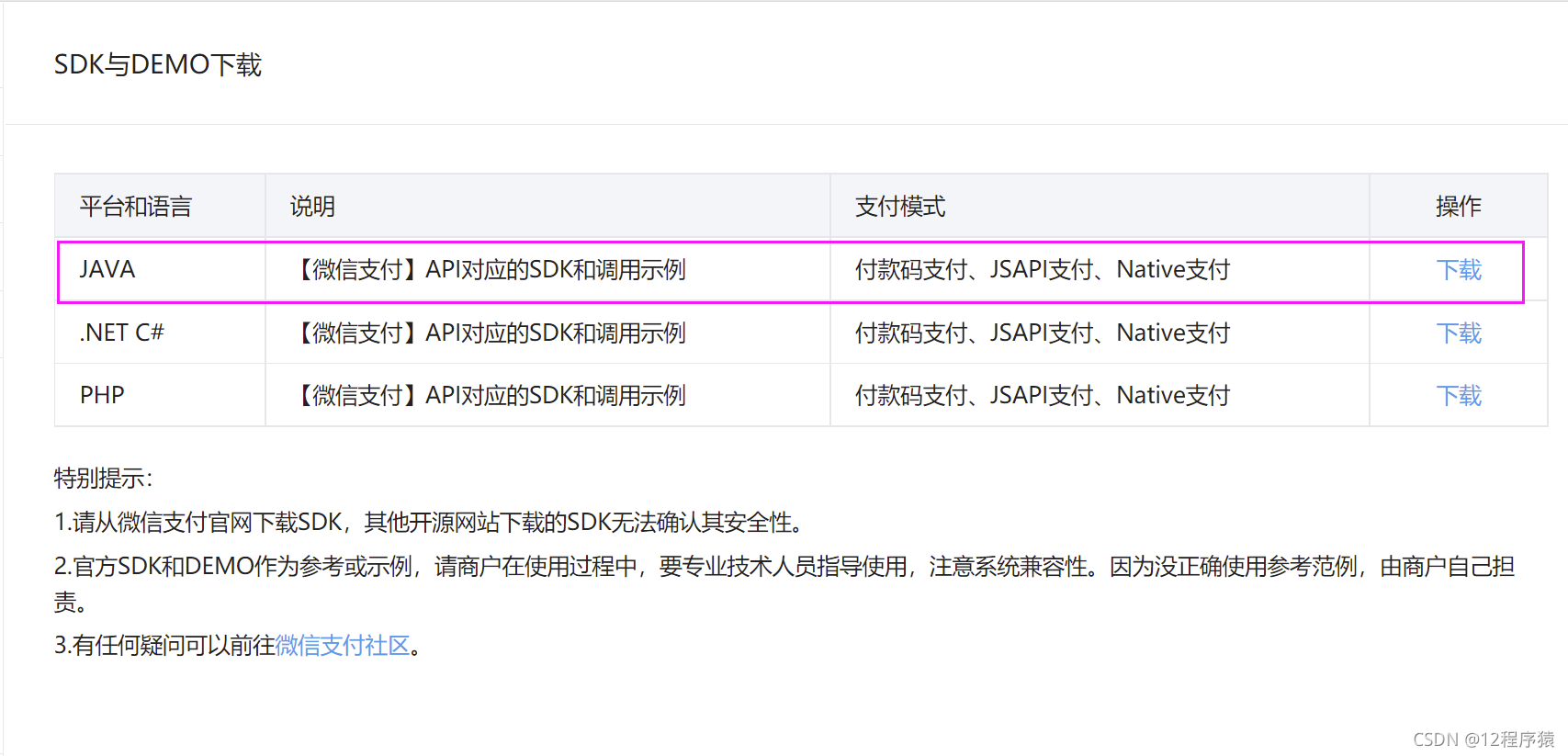Download the .NET C# SDK via 下载 link
This screenshot has height=756, width=1568.
[1459, 333]
